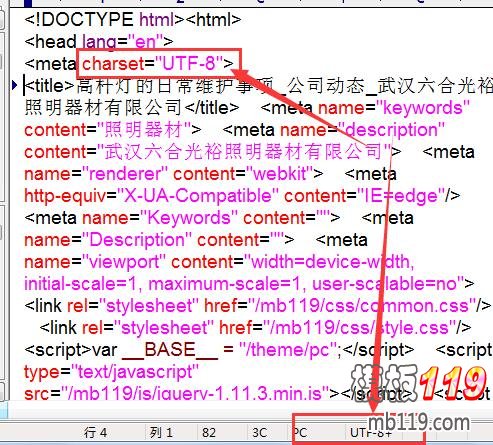Click the "X-UA-Compatible" value
Image resolution: width=493 pixels, height=445 pixels.
pos(197,196)
